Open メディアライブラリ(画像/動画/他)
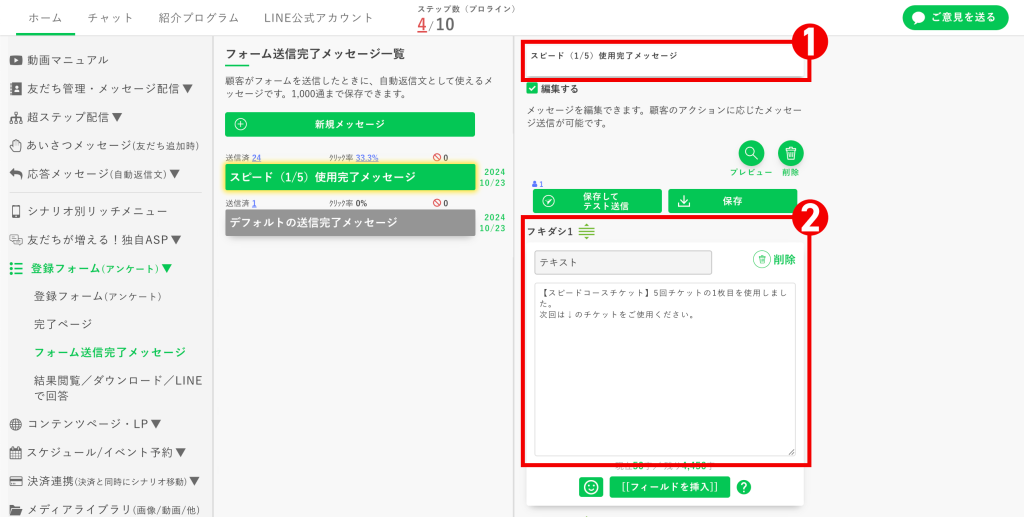 [113, 510]
